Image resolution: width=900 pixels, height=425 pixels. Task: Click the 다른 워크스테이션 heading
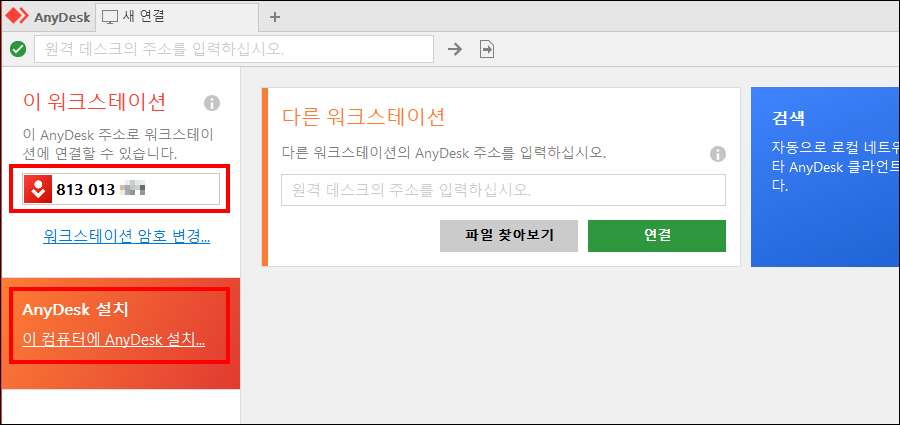point(363,117)
